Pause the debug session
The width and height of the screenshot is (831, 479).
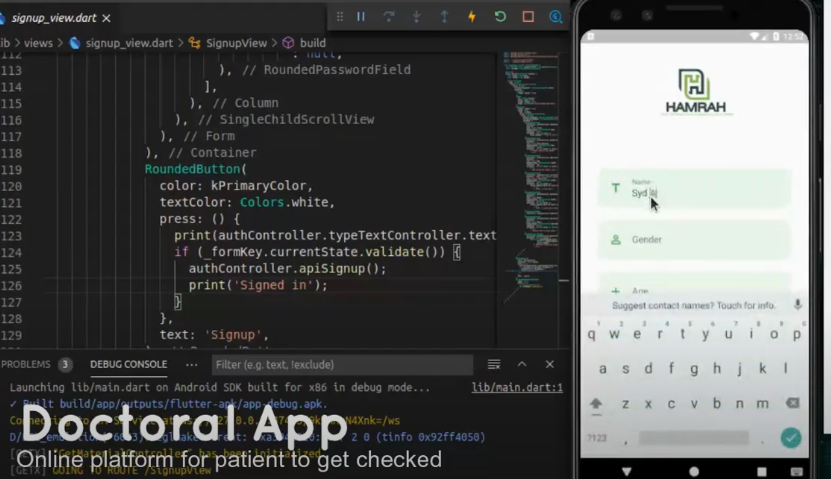[x=361, y=17]
